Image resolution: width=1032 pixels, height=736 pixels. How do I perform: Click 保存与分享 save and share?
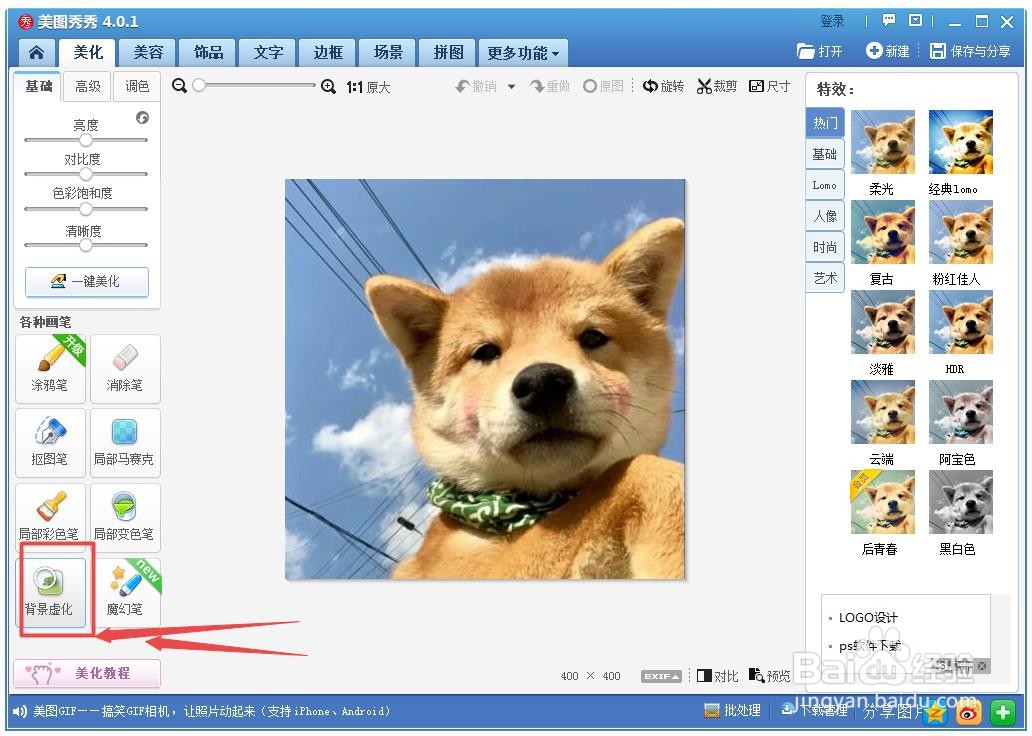coord(970,51)
